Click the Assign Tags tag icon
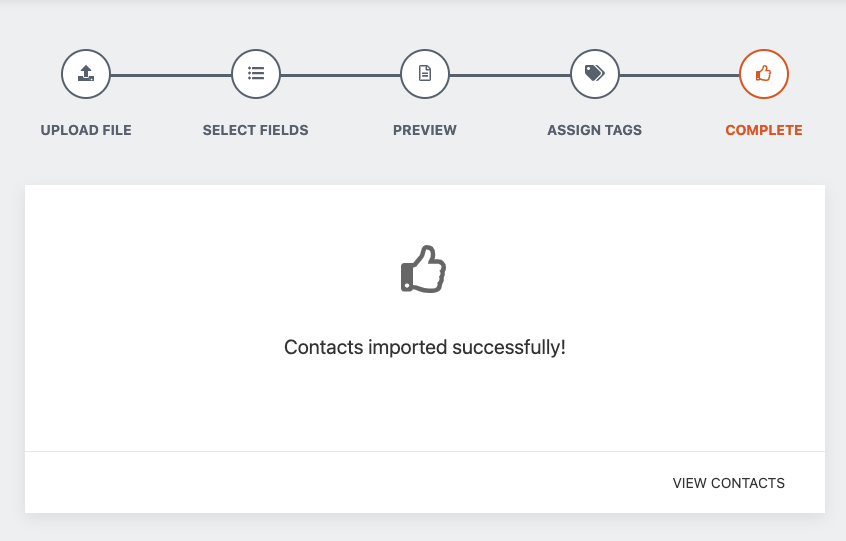Viewport: 846px width, 541px height. (x=595, y=74)
